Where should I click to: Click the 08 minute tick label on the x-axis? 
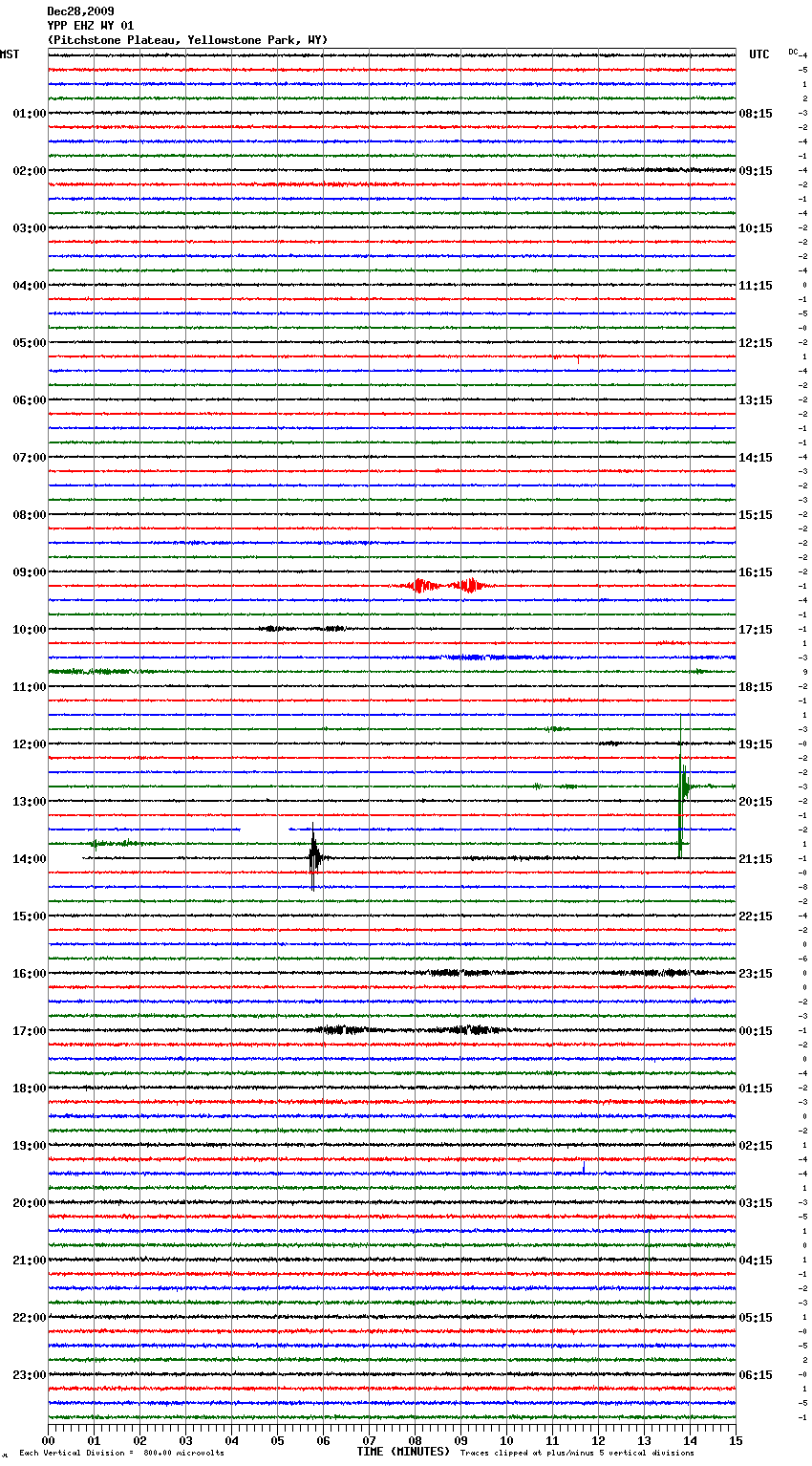[x=415, y=1440]
